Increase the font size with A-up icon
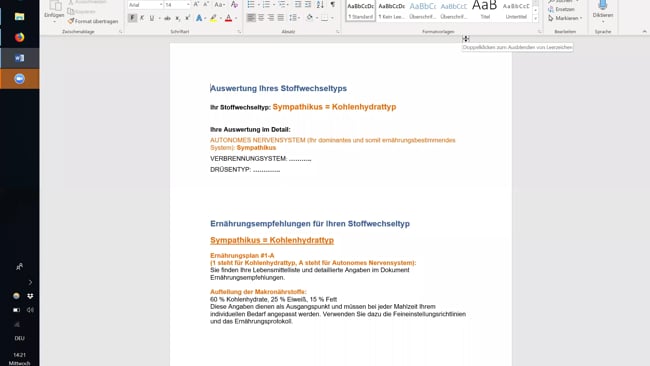Image resolution: width=650 pixels, height=366 pixels. coord(196,5)
